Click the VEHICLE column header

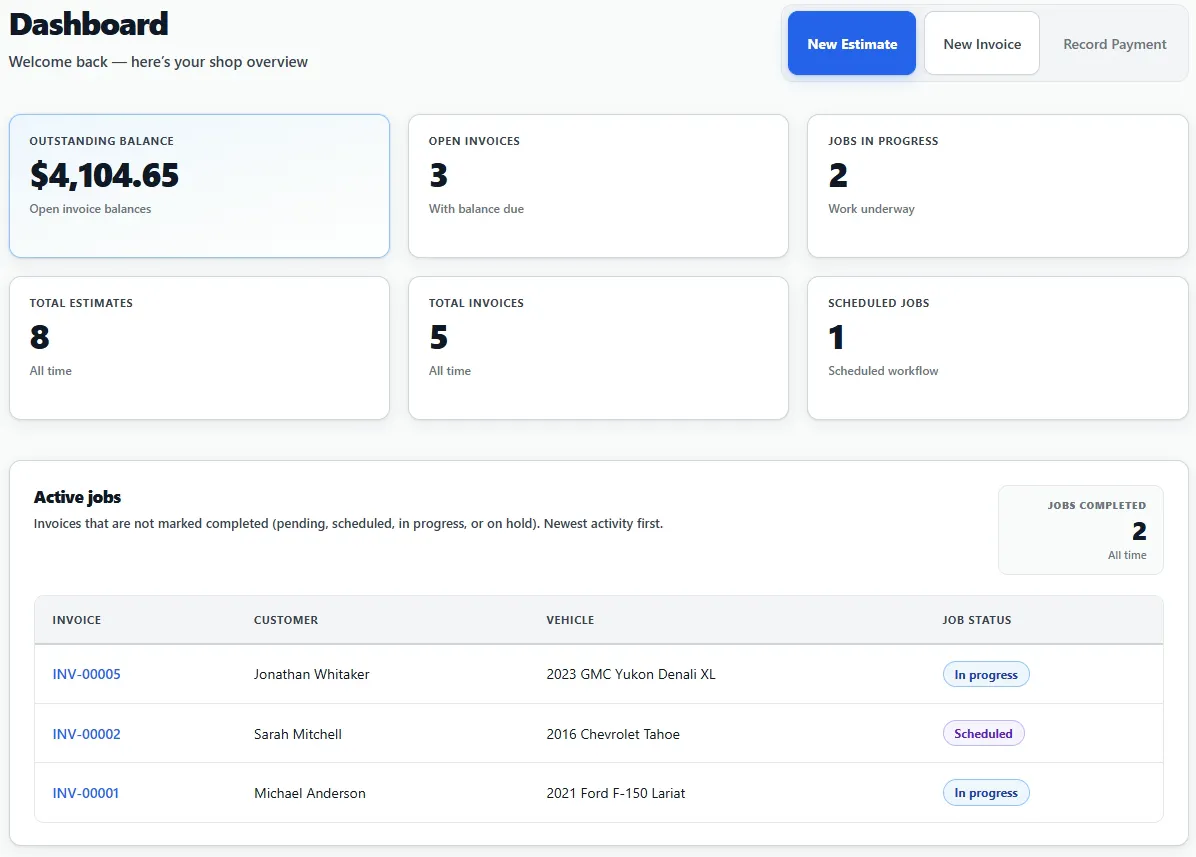point(570,620)
